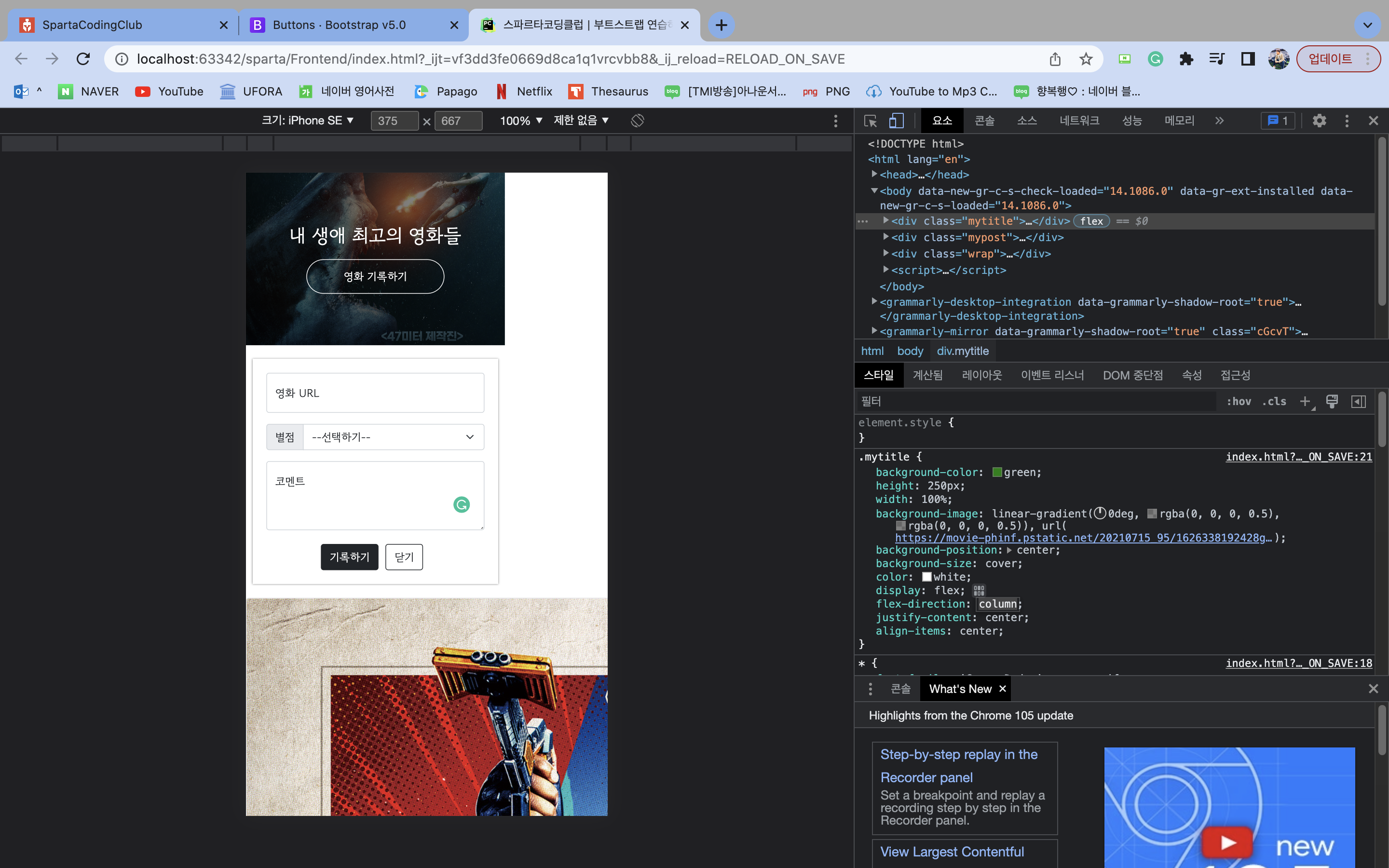Activate the inspect element picker

(x=870, y=121)
